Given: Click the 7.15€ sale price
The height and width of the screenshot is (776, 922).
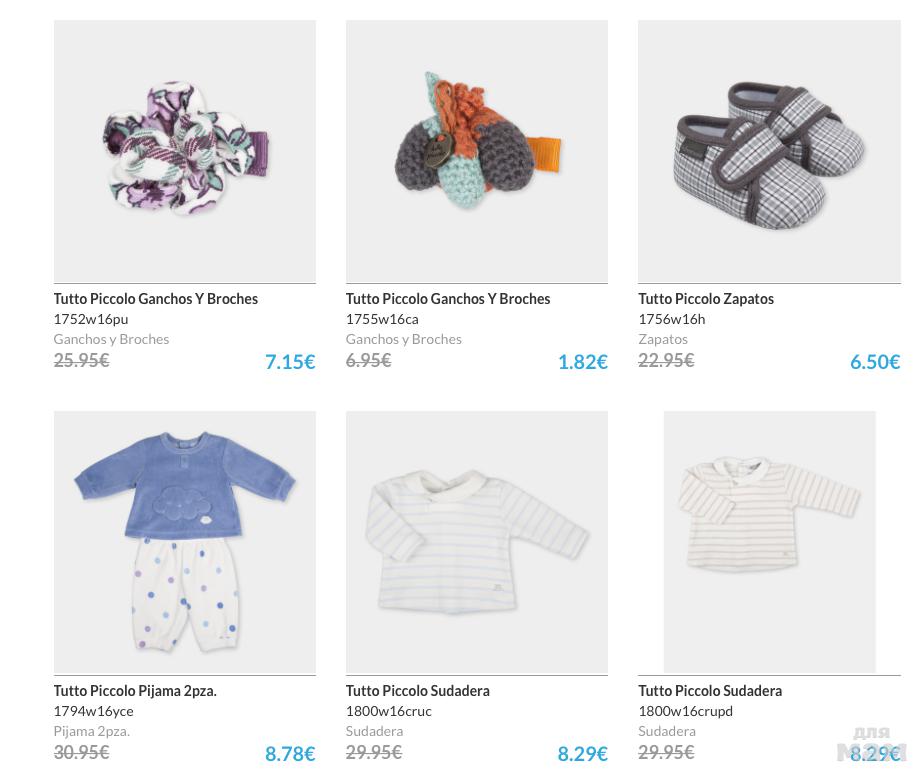Looking at the screenshot, I should pyautogui.click(x=290, y=362).
